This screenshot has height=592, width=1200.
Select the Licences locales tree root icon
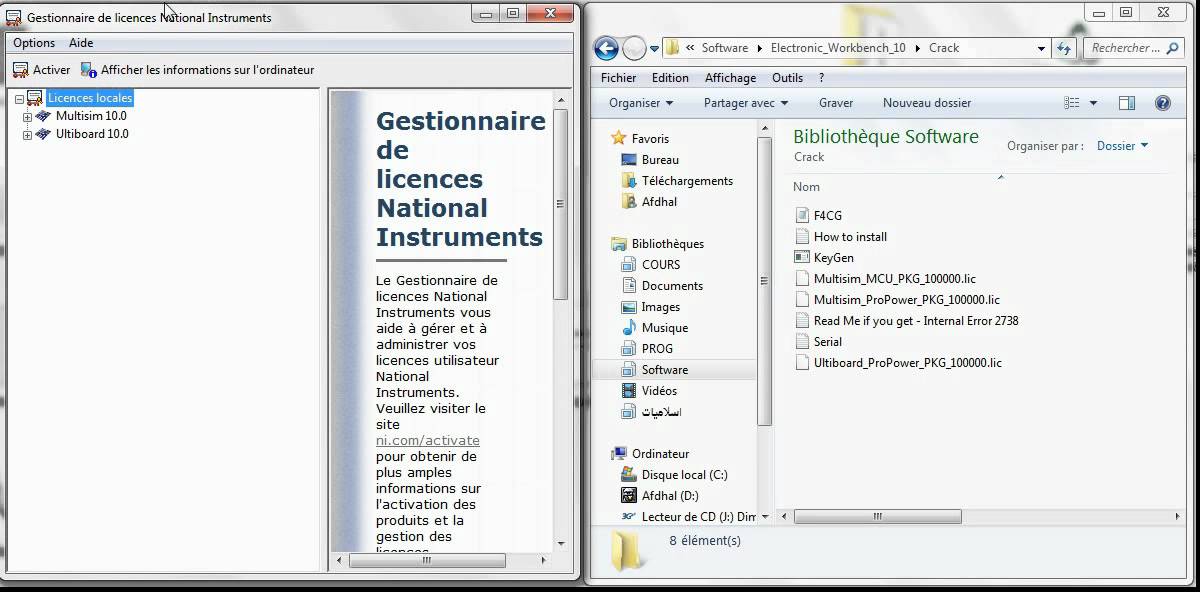coord(36,98)
